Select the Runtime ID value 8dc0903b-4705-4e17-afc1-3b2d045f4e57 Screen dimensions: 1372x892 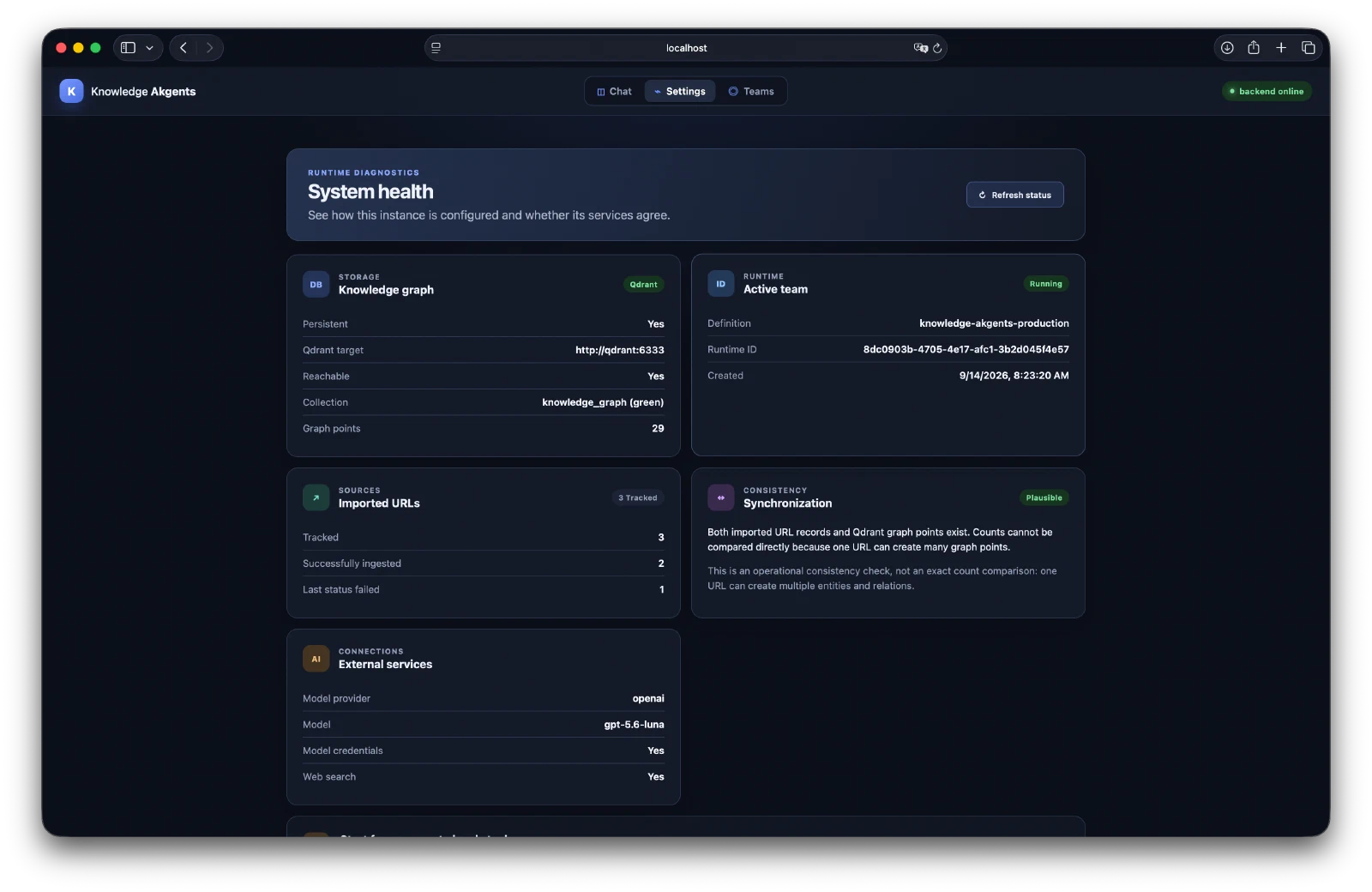(x=966, y=349)
